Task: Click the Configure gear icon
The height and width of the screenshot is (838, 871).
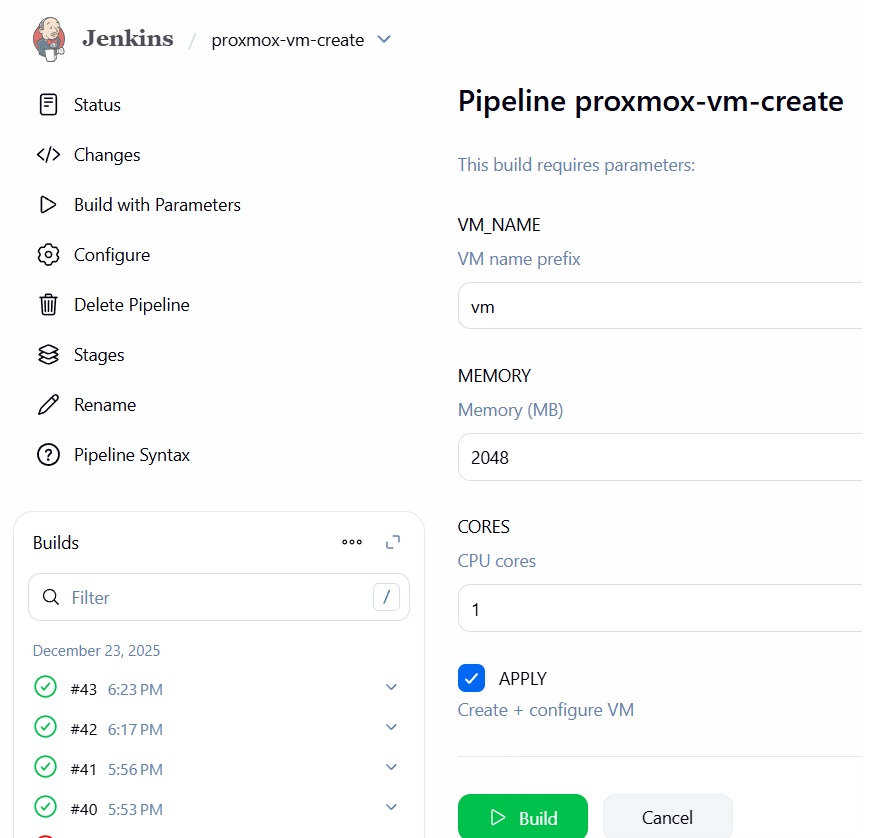Action: [48, 255]
